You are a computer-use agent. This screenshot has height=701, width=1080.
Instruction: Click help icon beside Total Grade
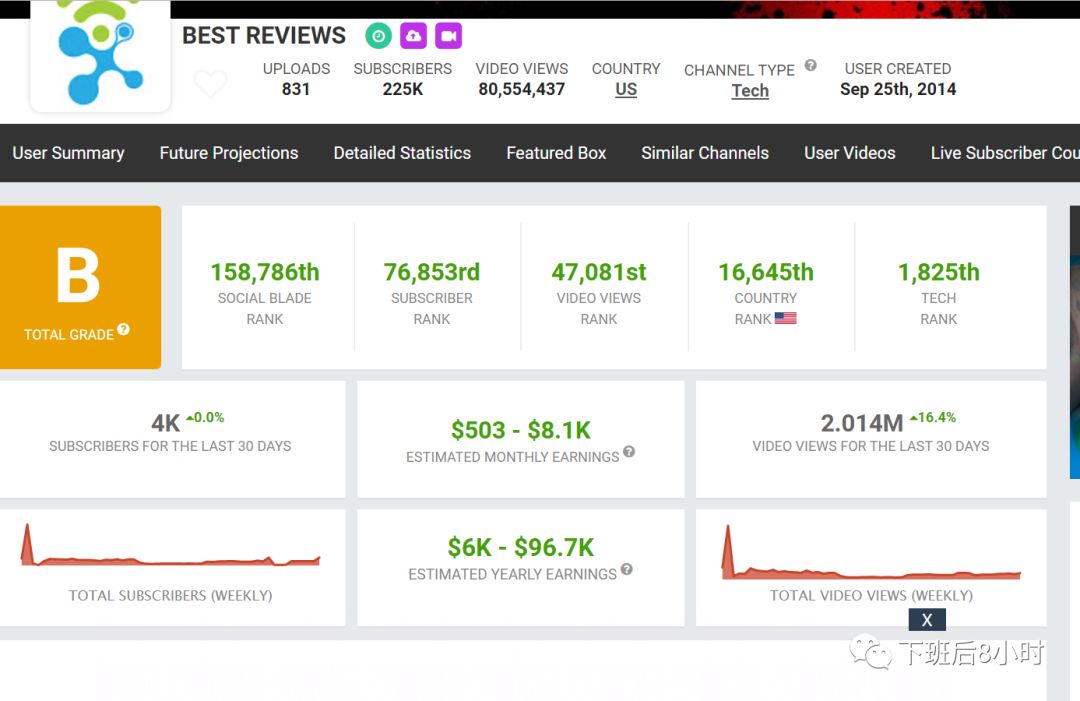pos(123,329)
